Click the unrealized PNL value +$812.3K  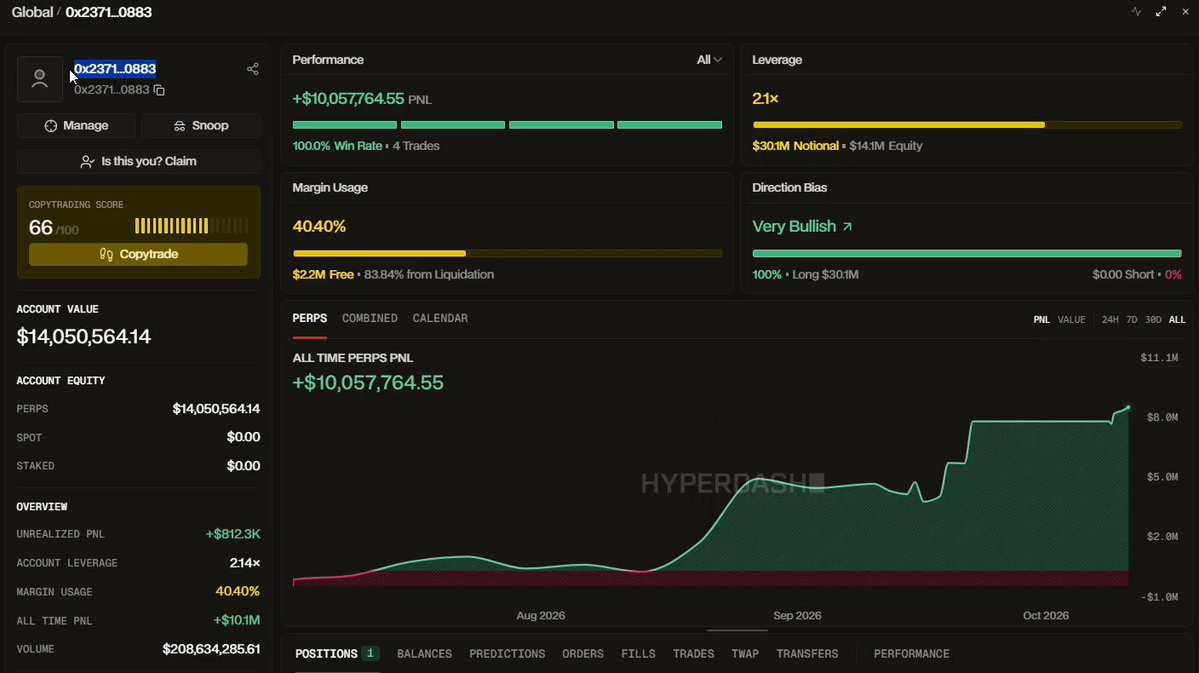tap(232, 534)
